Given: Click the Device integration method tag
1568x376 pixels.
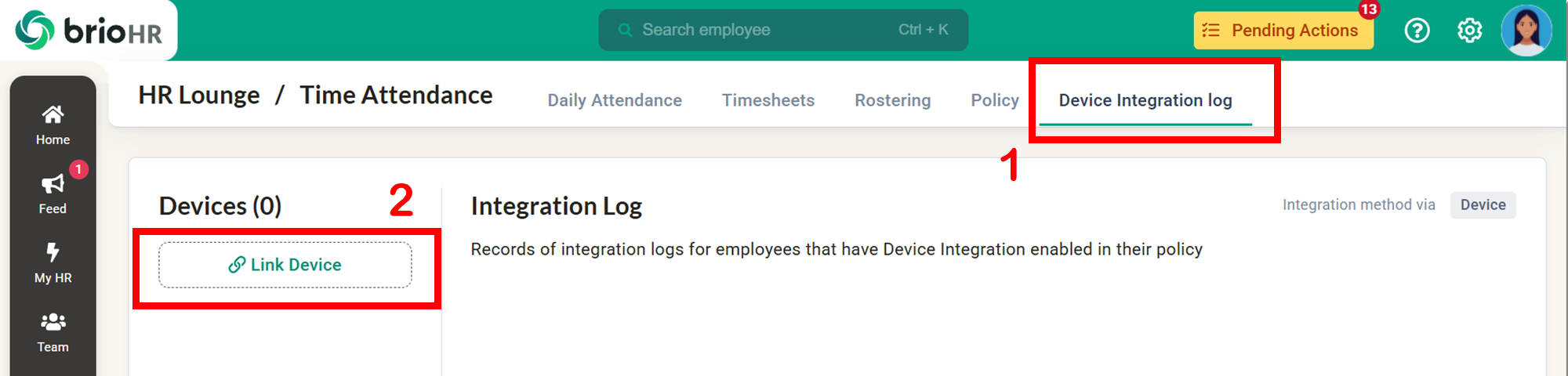Looking at the screenshot, I should 1483,205.
